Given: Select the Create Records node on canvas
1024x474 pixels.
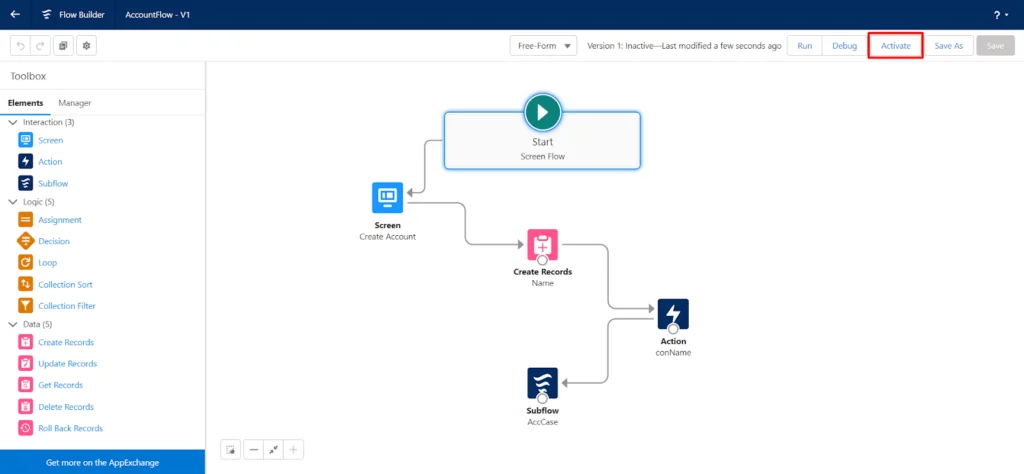Looking at the screenshot, I should pos(542,245).
